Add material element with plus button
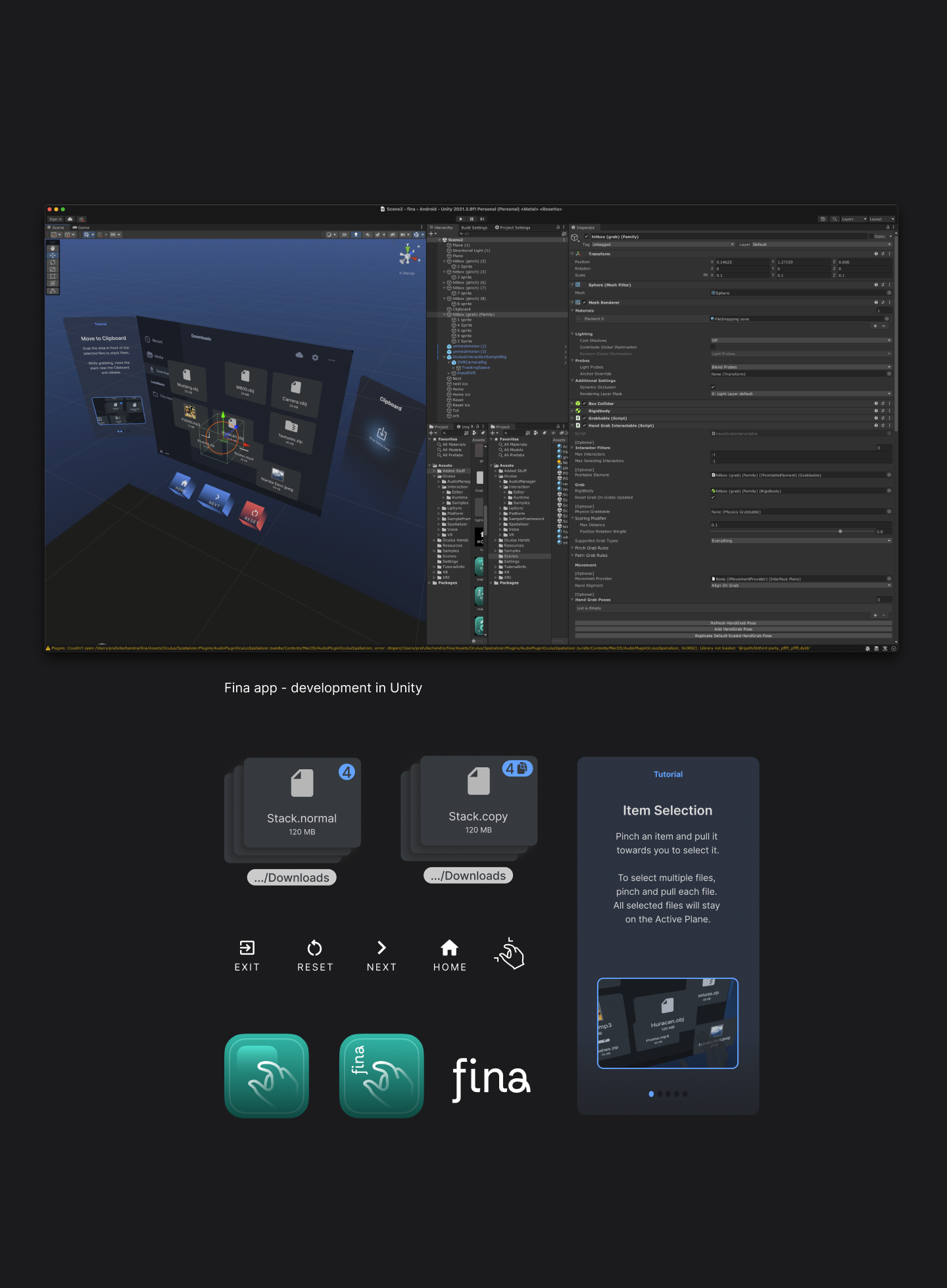947x1288 pixels. pyautogui.click(x=875, y=326)
